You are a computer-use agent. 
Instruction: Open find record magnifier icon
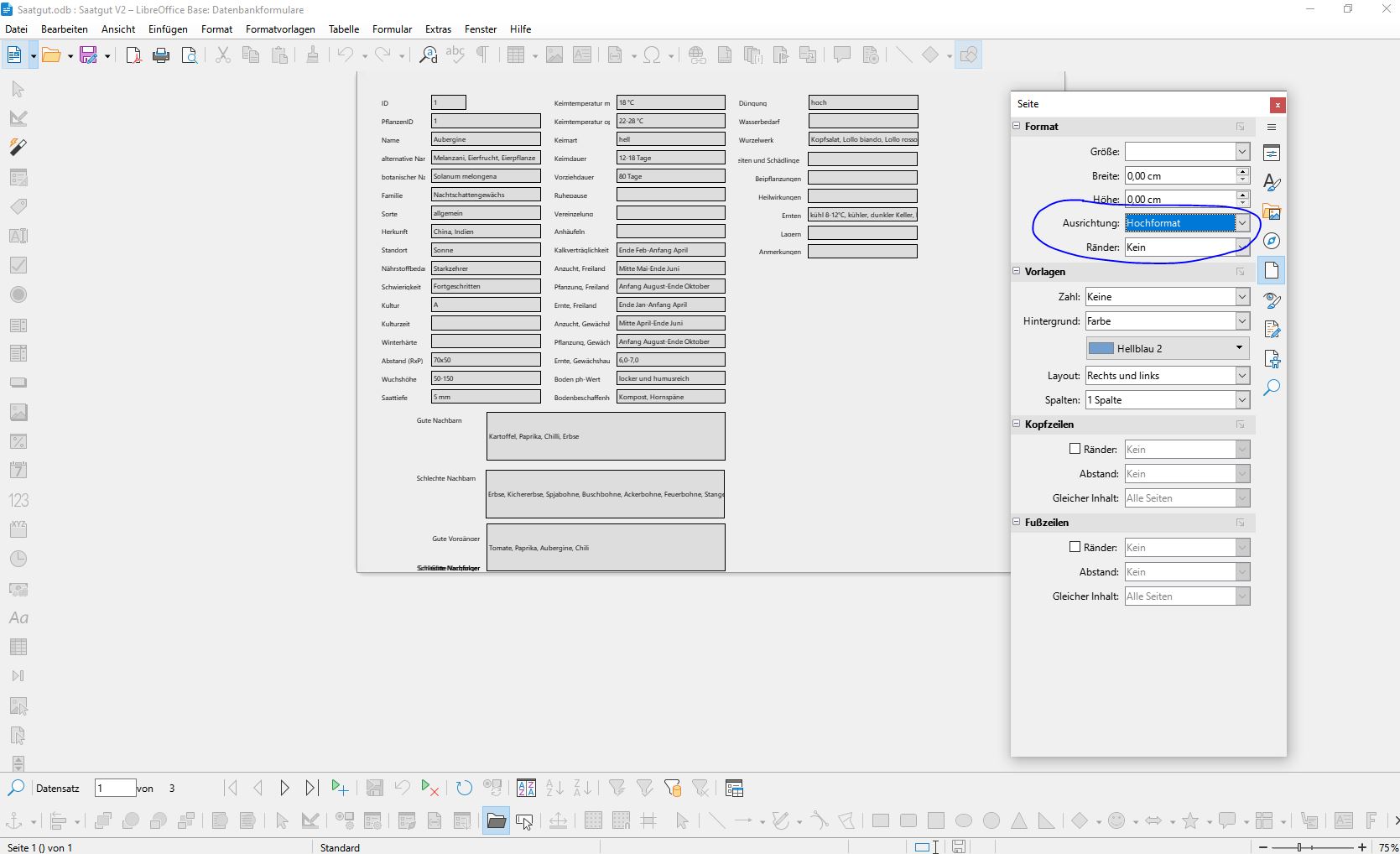click(16, 788)
